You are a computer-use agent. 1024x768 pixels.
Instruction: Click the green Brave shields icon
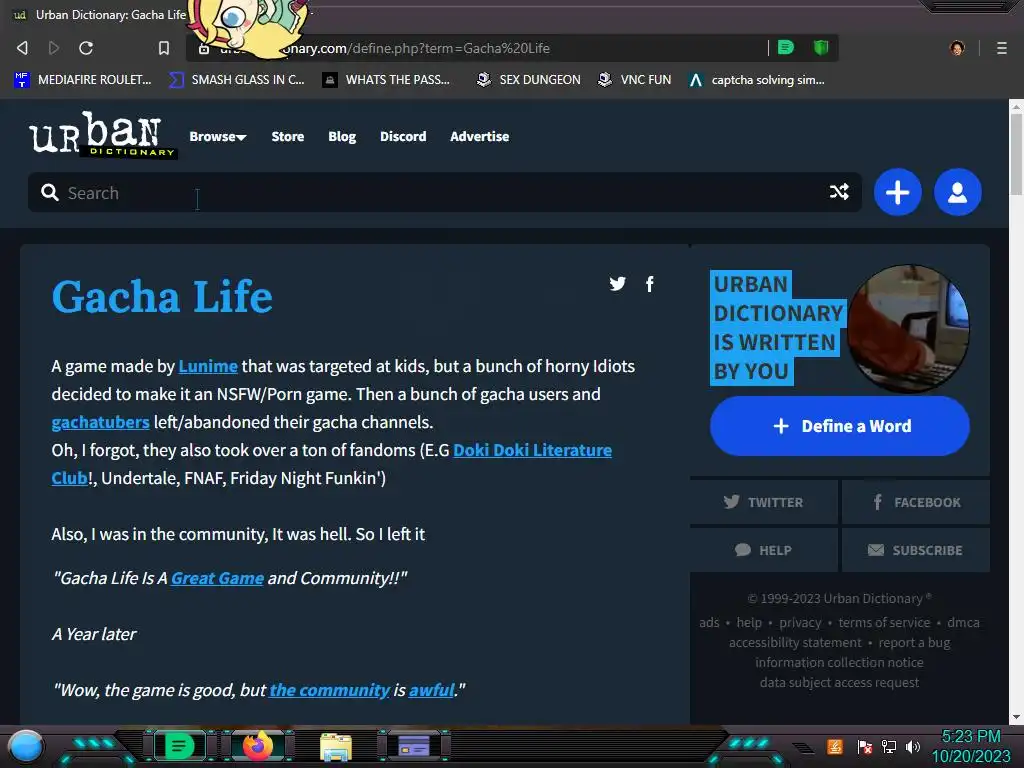tap(821, 48)
